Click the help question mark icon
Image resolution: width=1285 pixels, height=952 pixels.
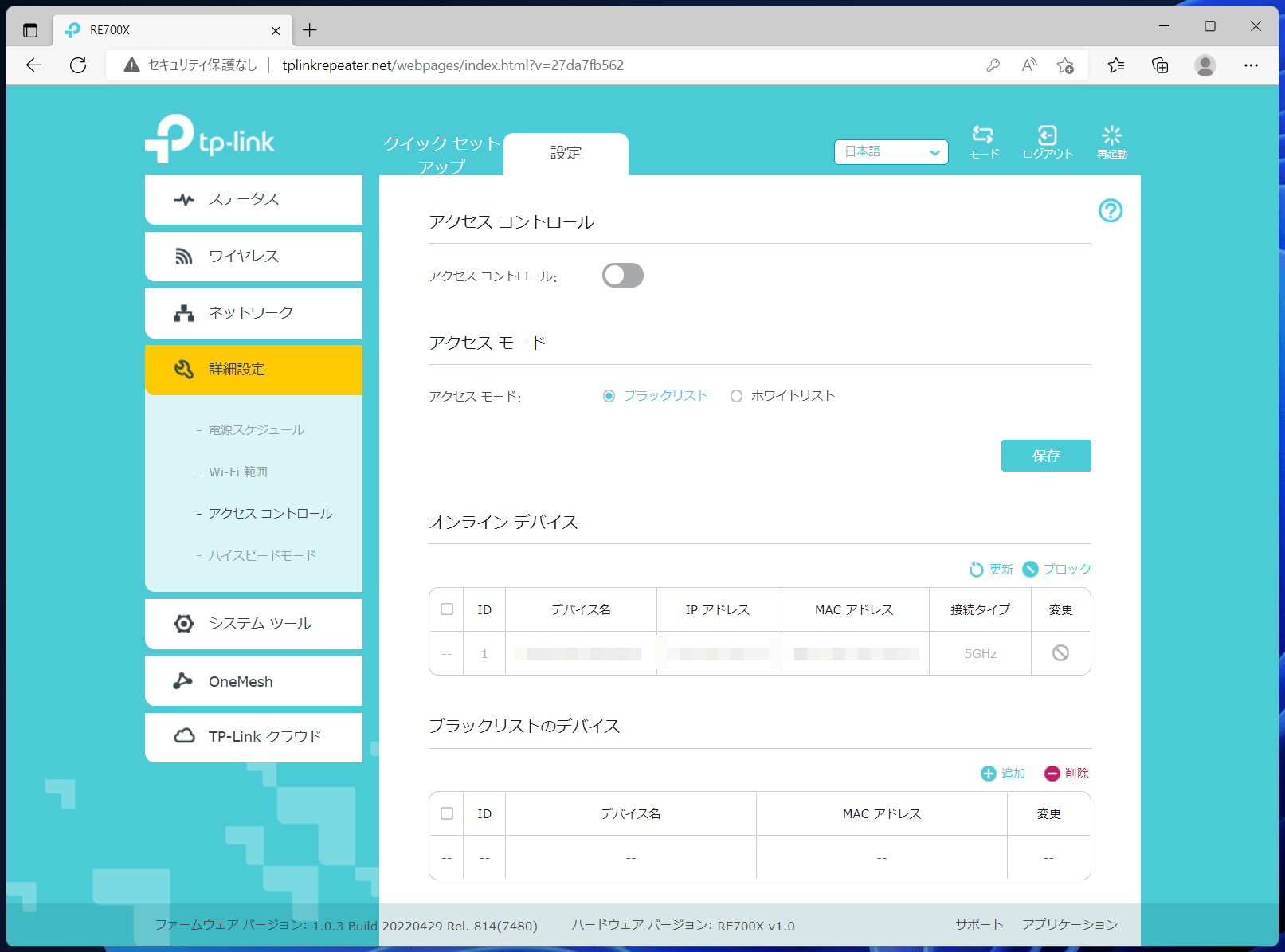[1110, 210]
